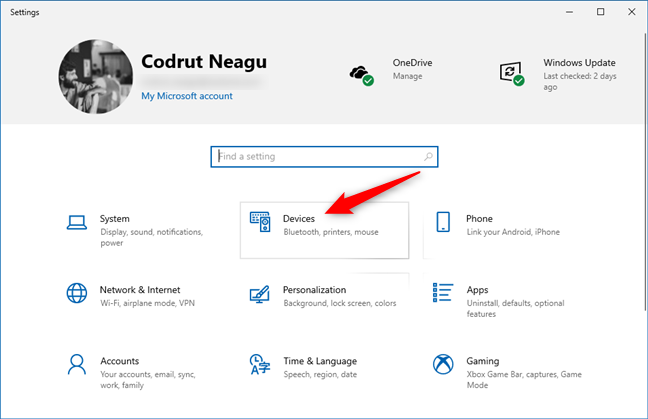Click 'Bluetooth, printers, mouse' description

point(331,232)
